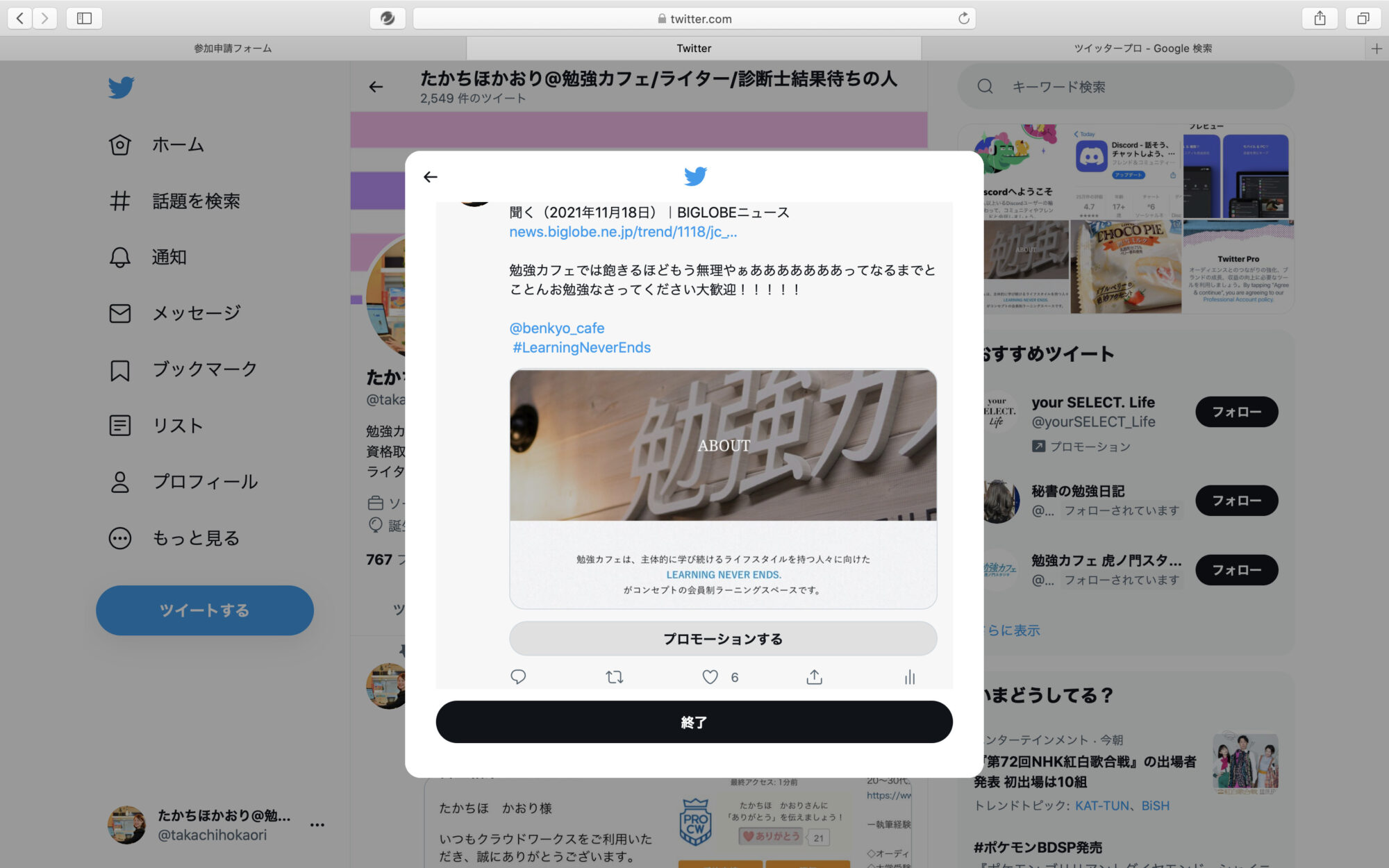Open a new Safari tab with plus
Viewport: 1389px width, 868px height.
pyautogui.click(x=1376, y=48)
